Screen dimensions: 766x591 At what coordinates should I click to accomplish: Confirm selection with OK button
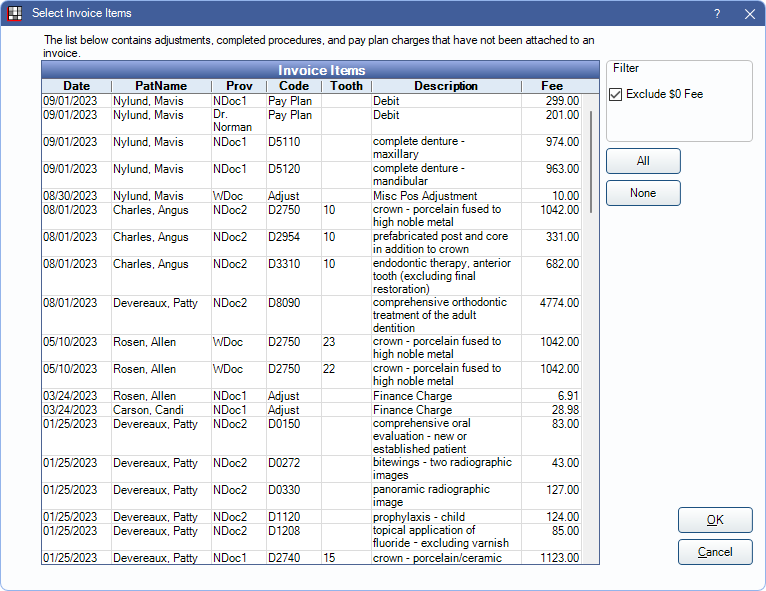pyautogui.click(x=714, y=520)
